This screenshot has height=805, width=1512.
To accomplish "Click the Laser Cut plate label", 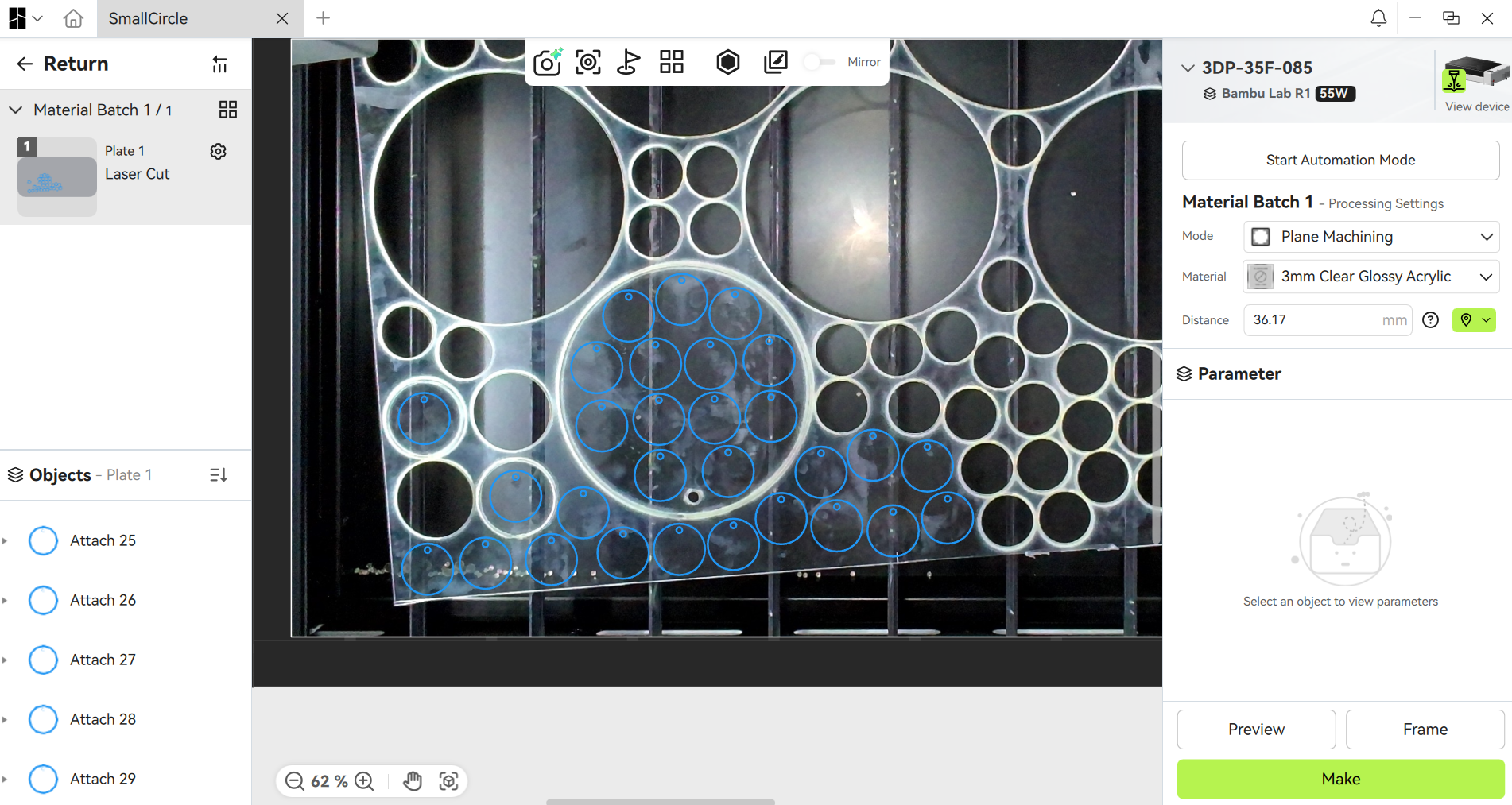I will tap(137, 174).
